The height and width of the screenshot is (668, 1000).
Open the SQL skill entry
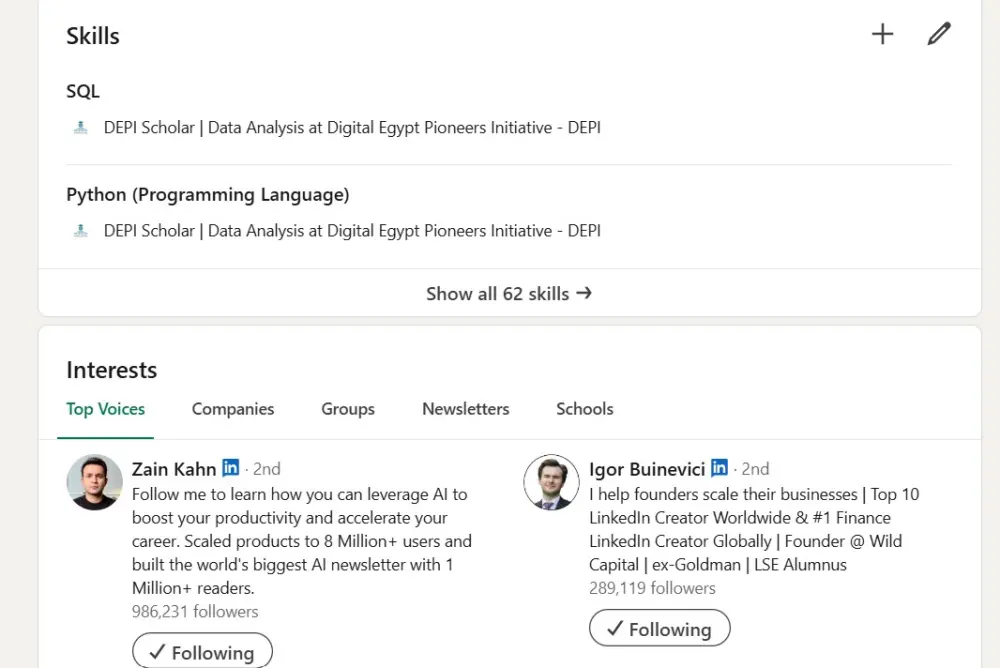82,91
